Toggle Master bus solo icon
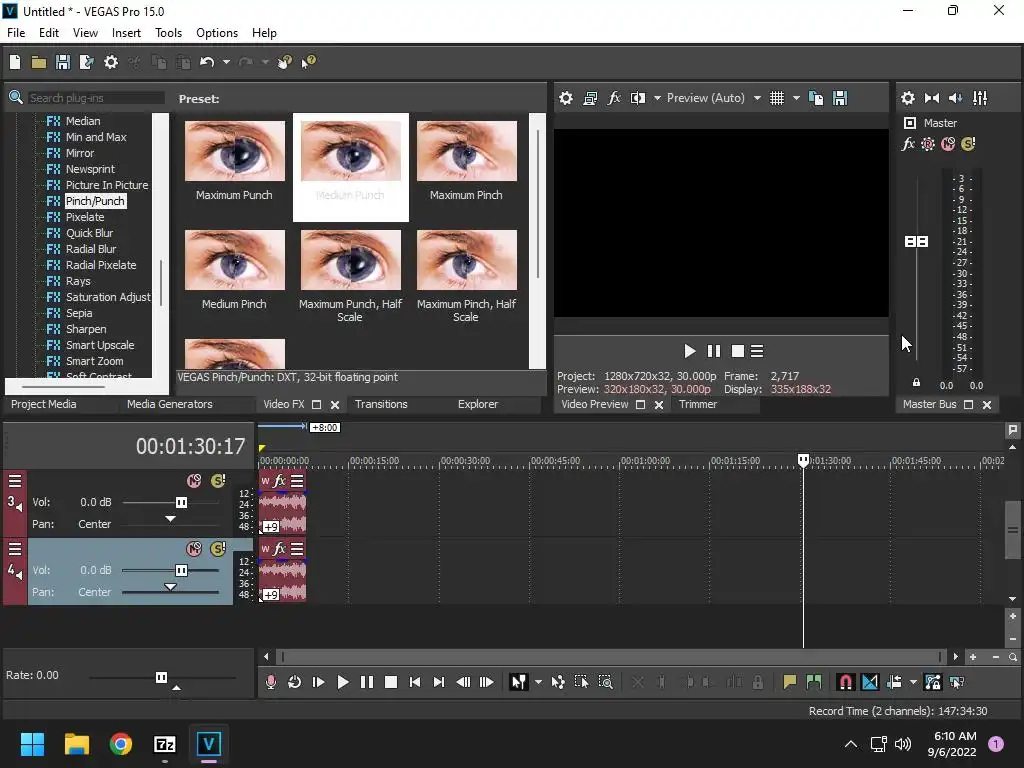The width and height of the screenshot is (1024, 768). [x=968, y=144]
